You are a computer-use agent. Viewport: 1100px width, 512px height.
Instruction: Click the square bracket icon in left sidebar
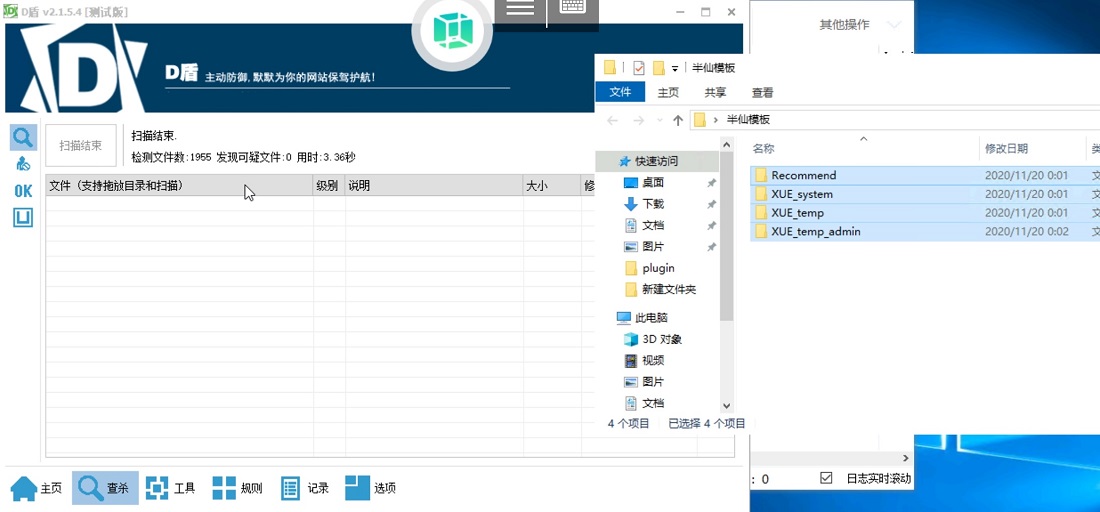[23, 217]
